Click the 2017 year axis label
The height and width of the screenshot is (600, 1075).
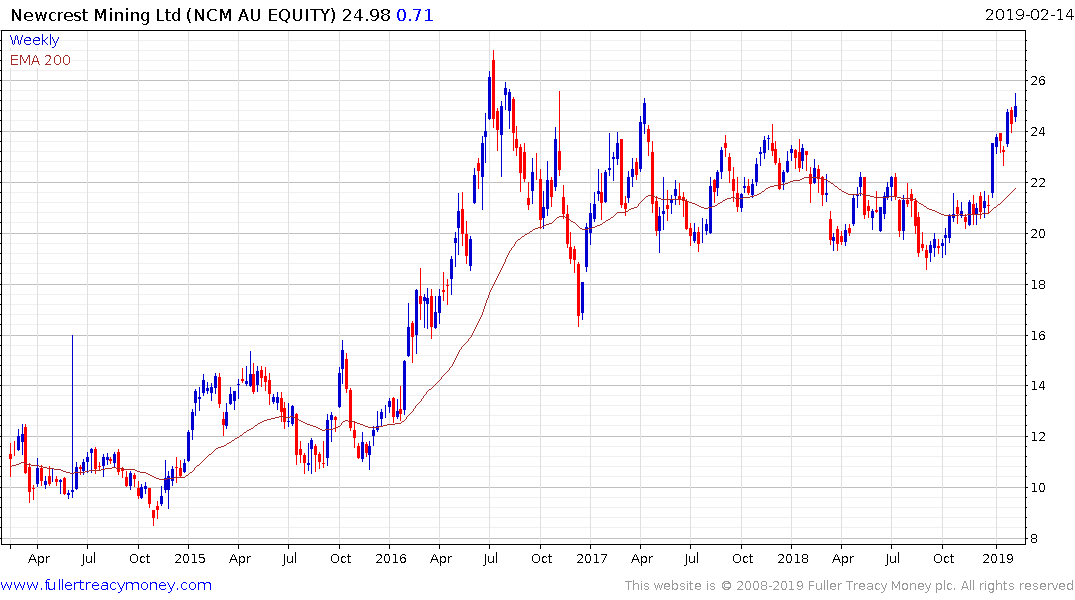[592, 558]
